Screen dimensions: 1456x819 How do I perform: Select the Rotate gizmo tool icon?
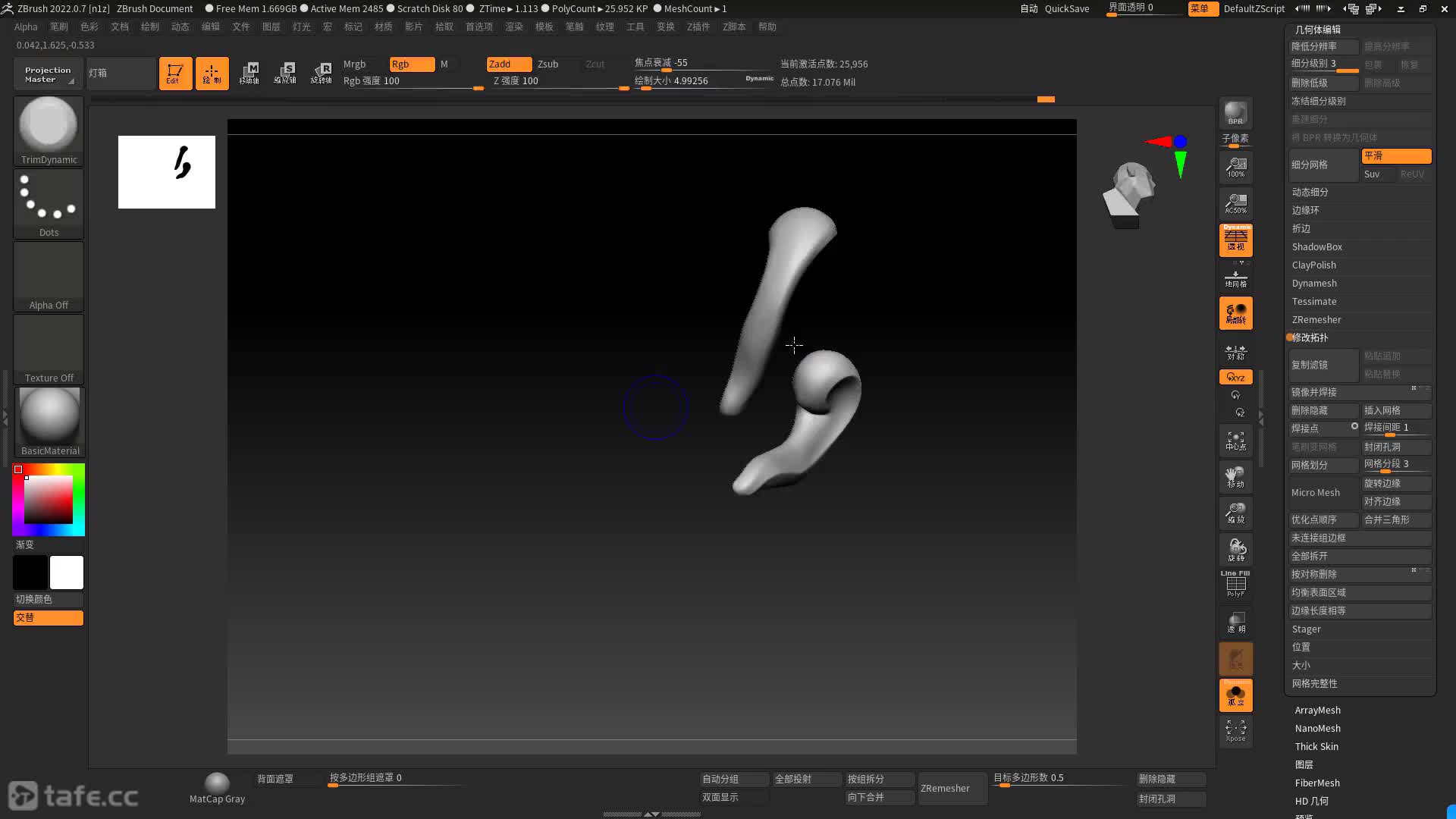321,73
